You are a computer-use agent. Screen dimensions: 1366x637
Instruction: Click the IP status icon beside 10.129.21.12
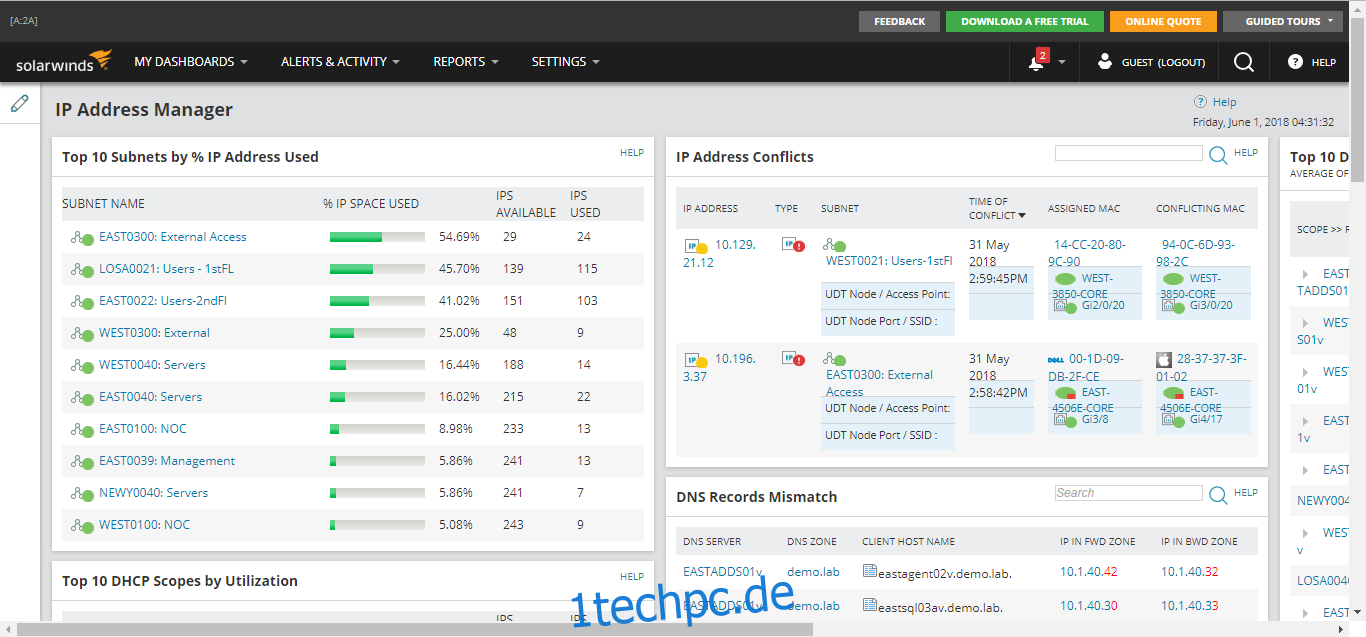(x=696, y=247)
